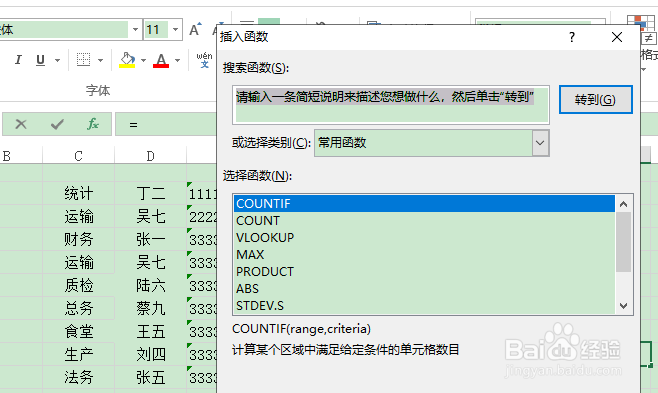Image resolution: width=658 pixels, height=393 pixels.
Task: Select cell containing 刘四
Action: pyautogui.click(x=150, y=354)
